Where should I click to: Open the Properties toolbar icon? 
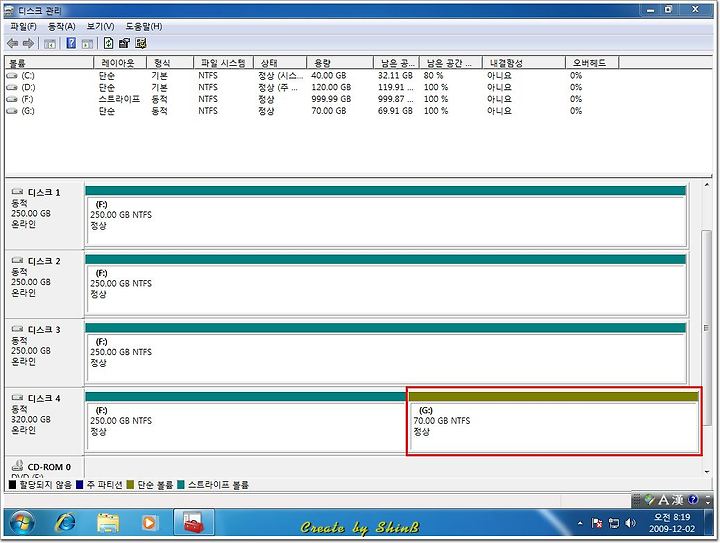click(124, 43)
